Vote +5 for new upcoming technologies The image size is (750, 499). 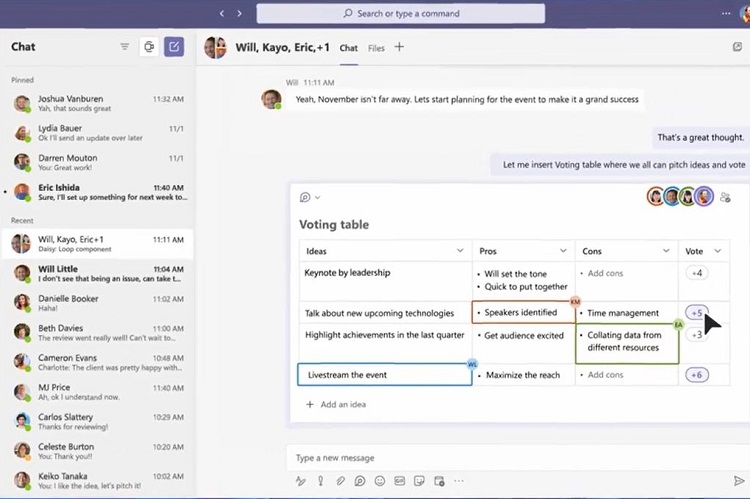[697, 313]
